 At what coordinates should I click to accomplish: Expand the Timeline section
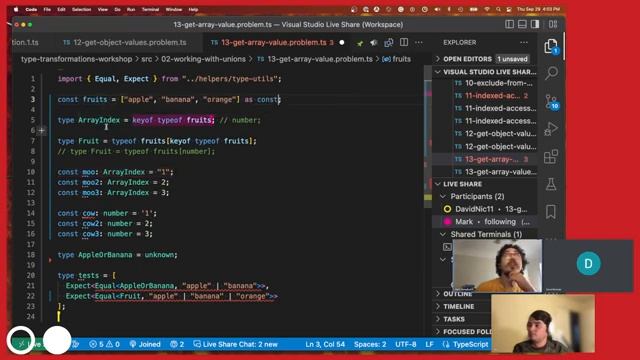(459, 307)
